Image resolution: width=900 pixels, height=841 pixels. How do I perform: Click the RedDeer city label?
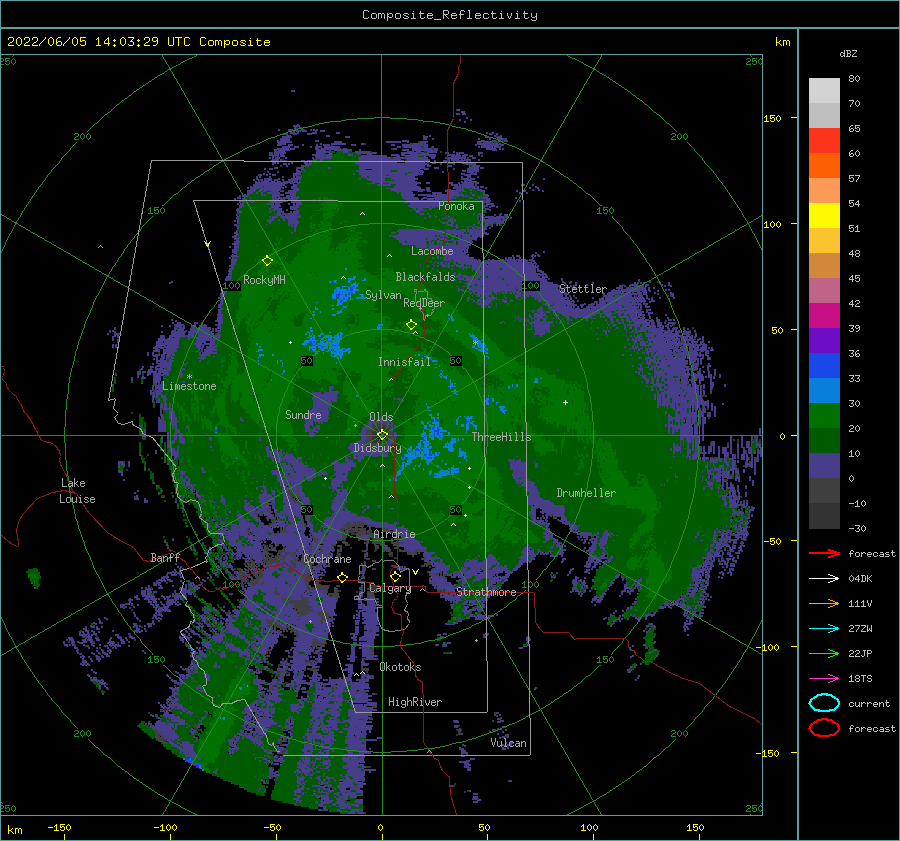424,303
